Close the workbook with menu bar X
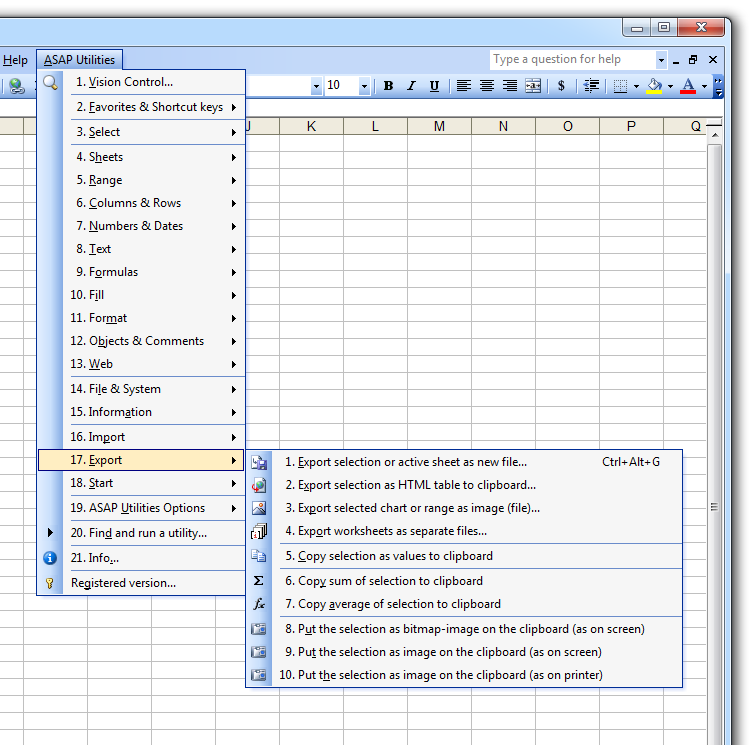The width and height of the screenshot is (750, 745). (x=713, y=60)
